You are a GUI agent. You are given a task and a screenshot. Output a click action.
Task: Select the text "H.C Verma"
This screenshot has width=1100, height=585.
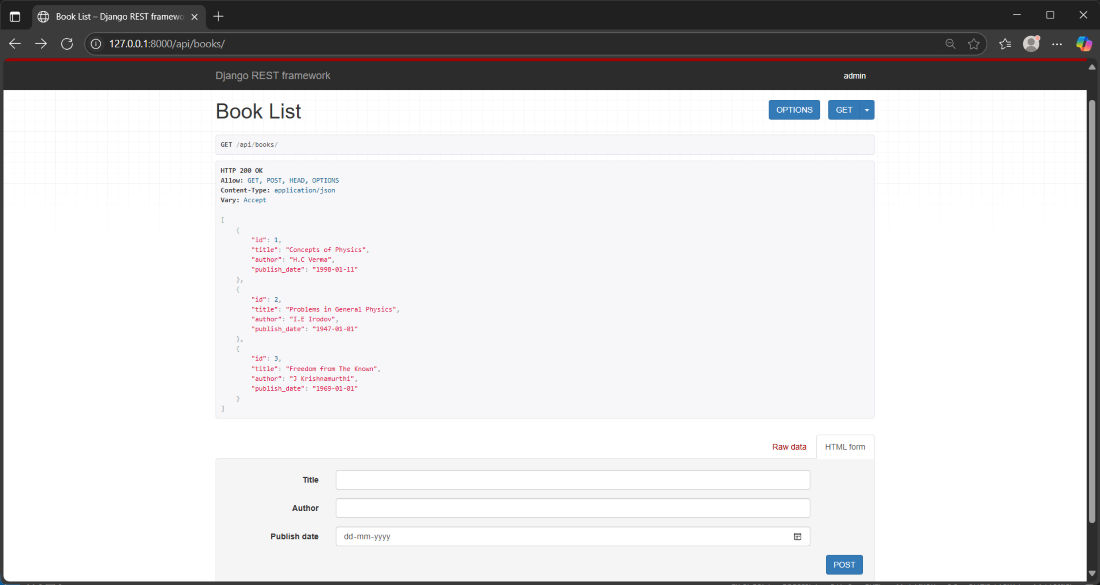click(312, 260)
